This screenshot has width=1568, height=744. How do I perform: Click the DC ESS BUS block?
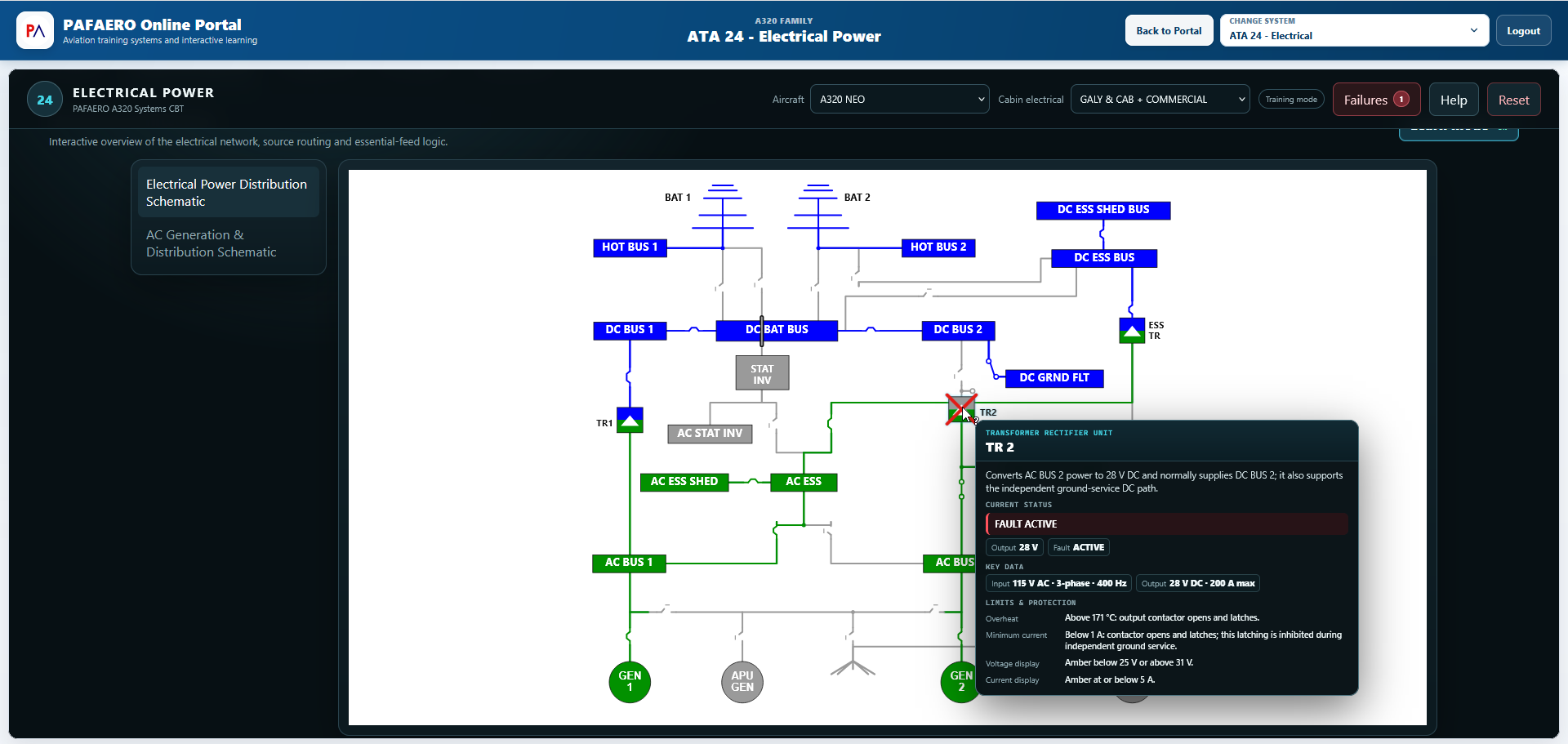(x=1104, y=258)
